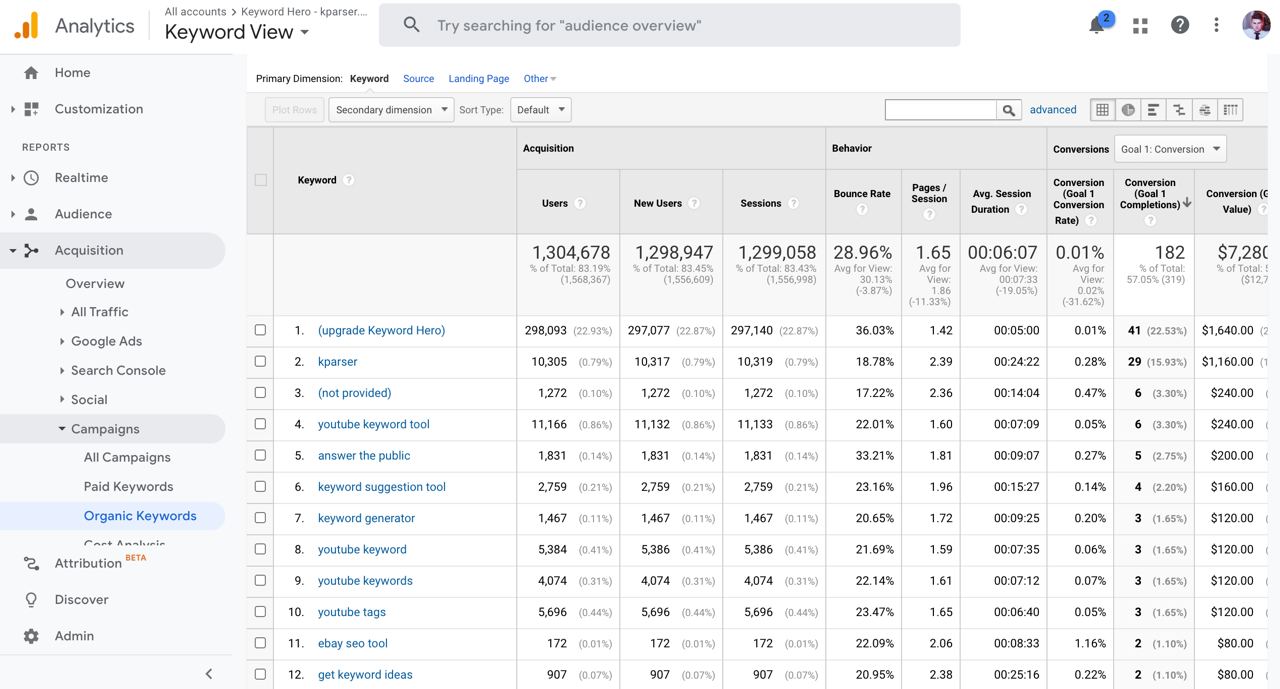Open the Goal 1: Conversion dropdown
The height and width of the screenshot is (689, 1280).
coord(1170,149)
